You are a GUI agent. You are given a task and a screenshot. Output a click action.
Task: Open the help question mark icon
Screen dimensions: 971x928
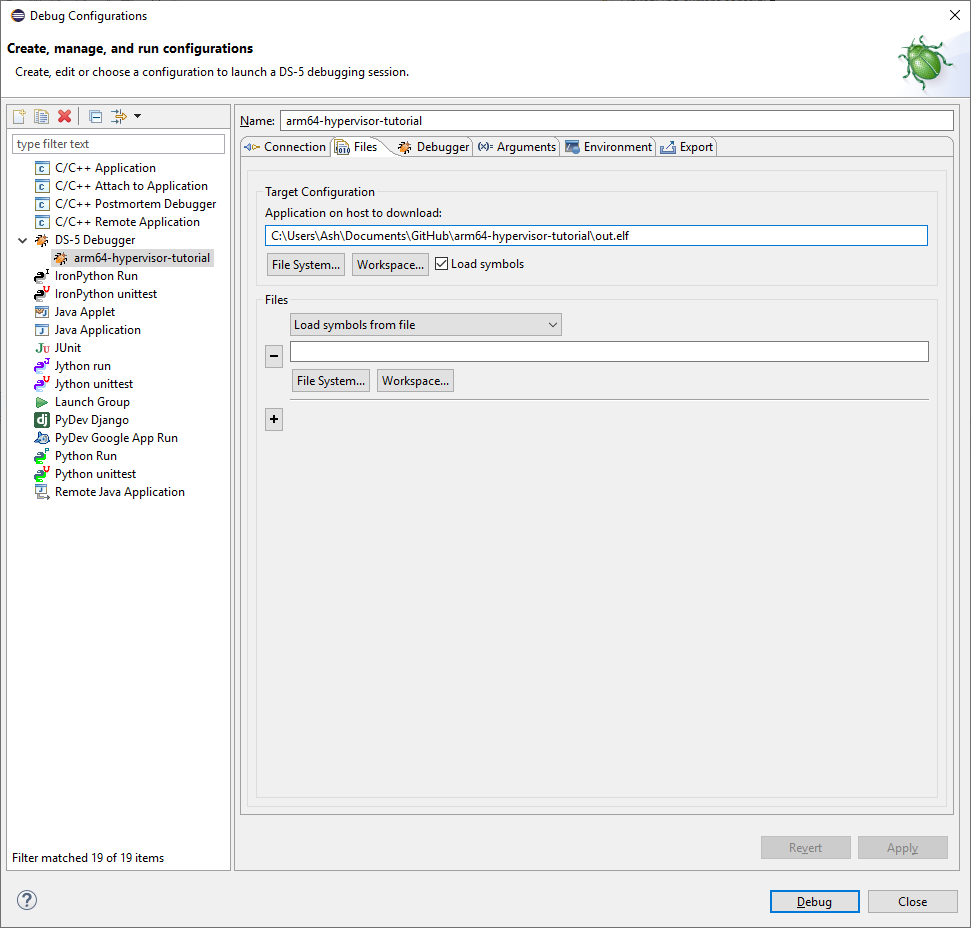[x=27, y=900]
